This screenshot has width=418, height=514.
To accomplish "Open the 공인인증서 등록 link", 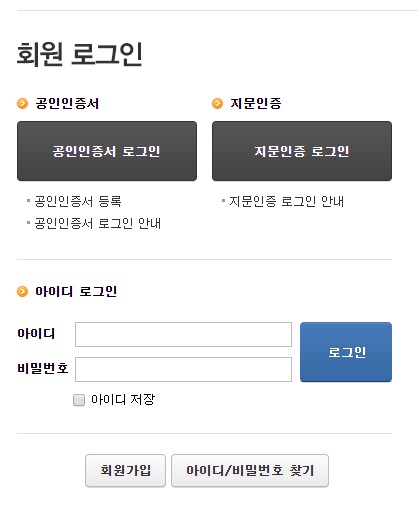I will (78, 201).
